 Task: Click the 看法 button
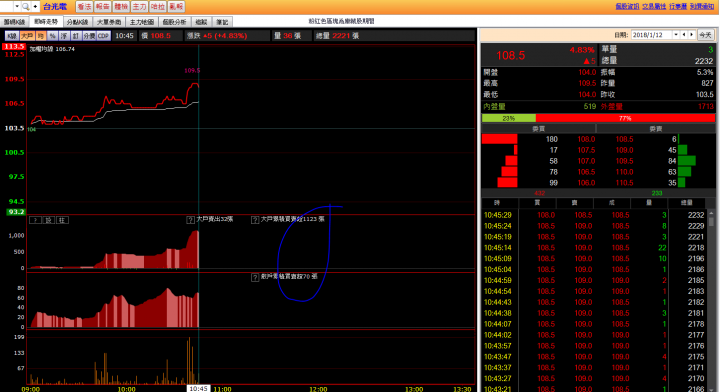pos(84,6)
